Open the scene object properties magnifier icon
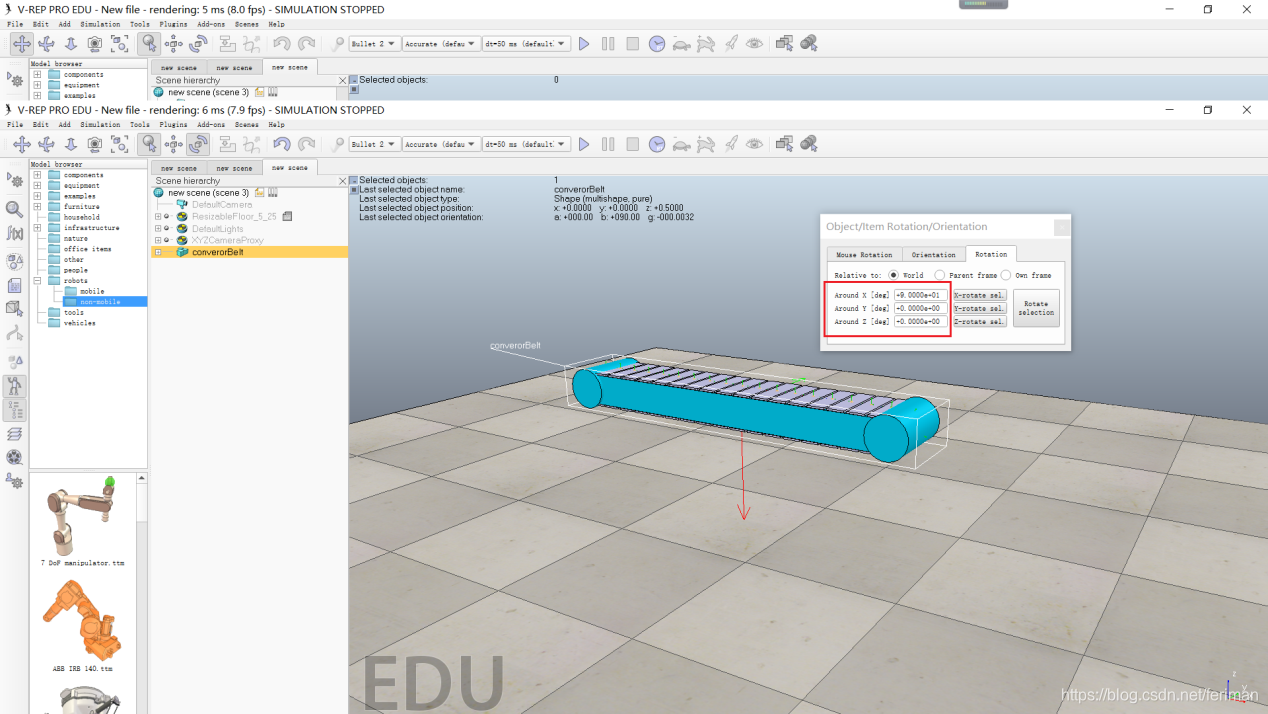 [x=14, y=209]
